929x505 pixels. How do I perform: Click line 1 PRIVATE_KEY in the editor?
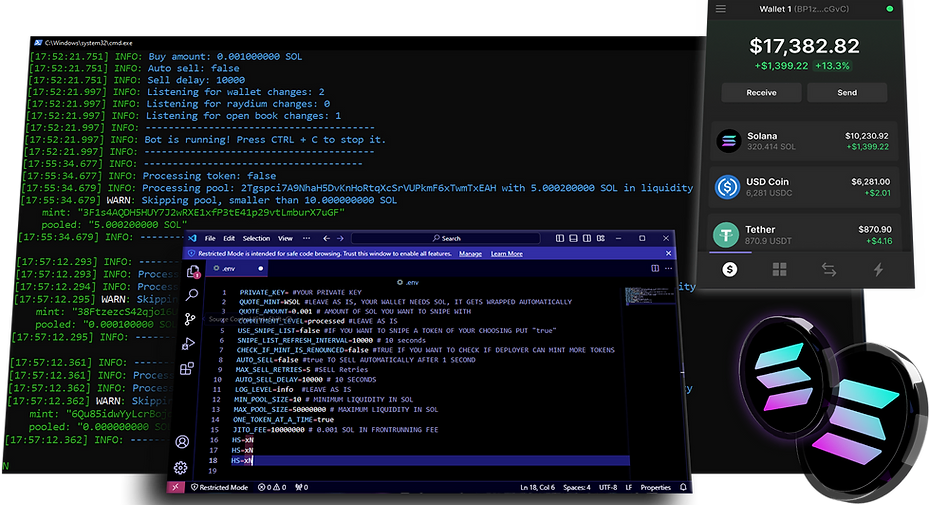coord(300,292)
